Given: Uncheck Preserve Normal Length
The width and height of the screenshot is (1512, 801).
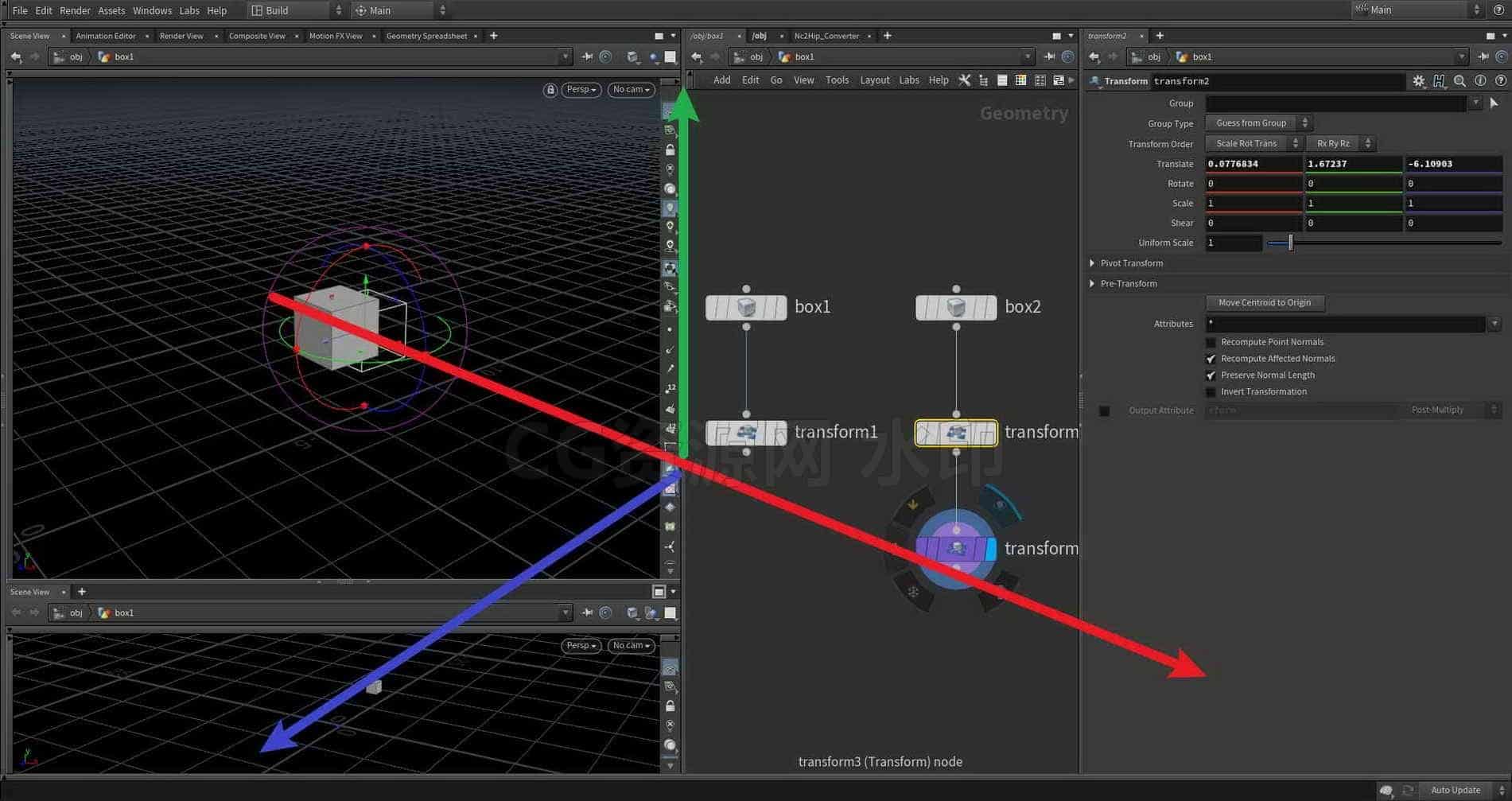Looking at the screenshot, I should (1211, 375).
